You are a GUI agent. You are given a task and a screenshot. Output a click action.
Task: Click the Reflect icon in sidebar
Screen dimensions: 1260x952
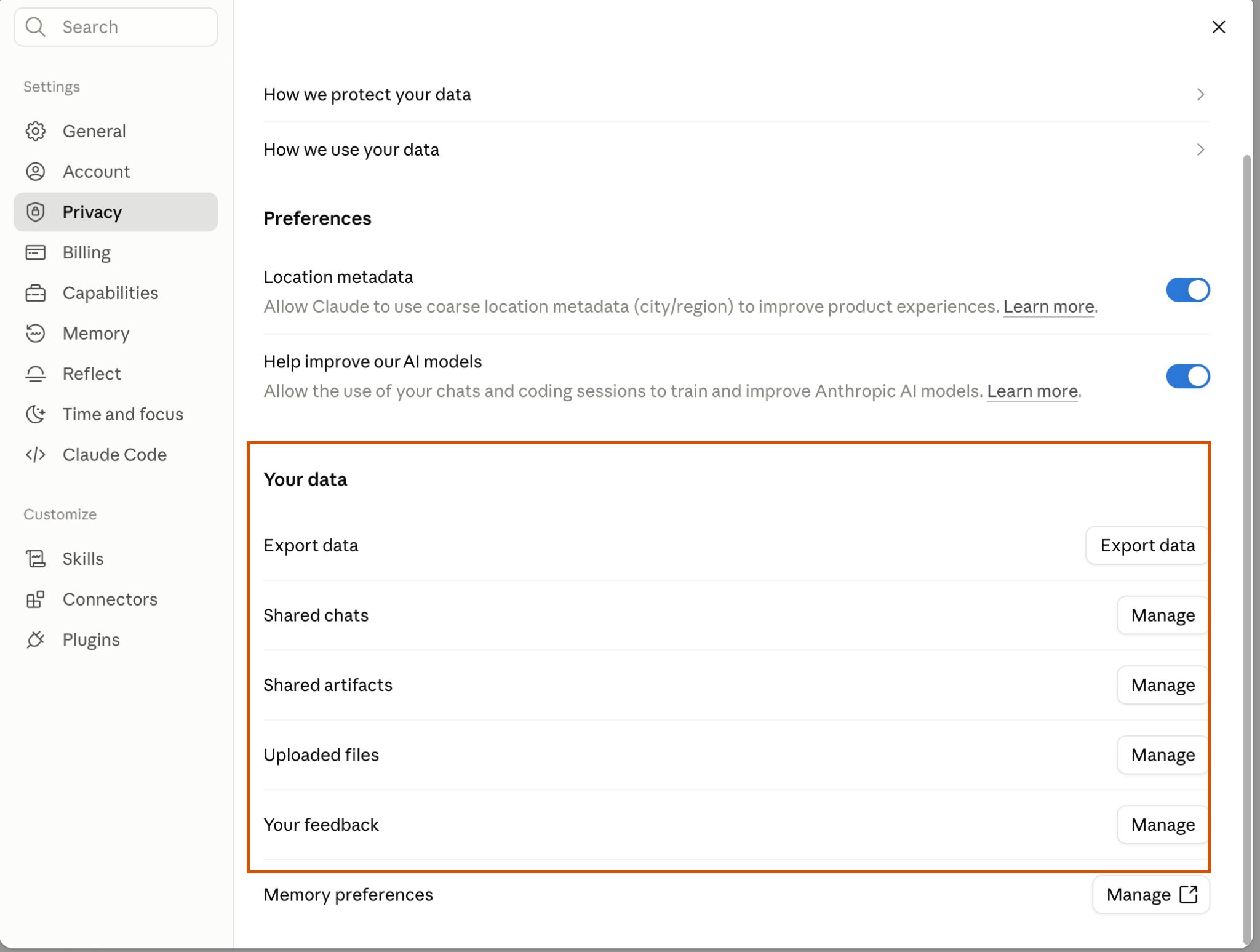[x=36, y=374]
